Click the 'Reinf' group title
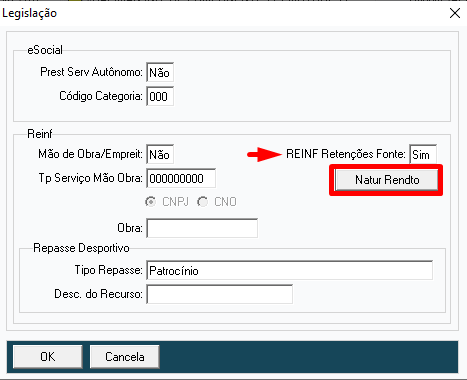Viewport: 467px width, 380px height. 40,134
